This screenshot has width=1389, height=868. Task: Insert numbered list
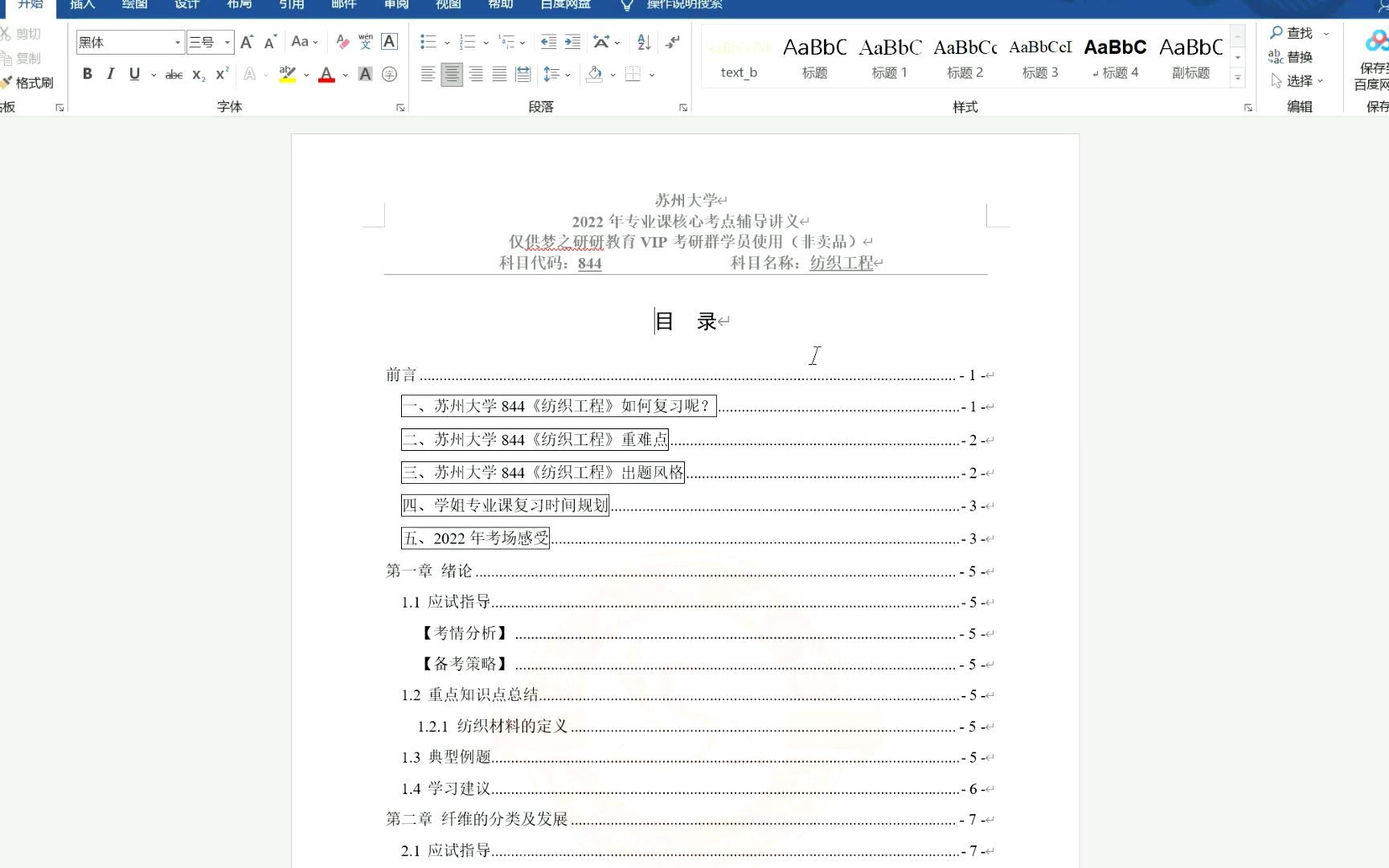tap(467, 42)
